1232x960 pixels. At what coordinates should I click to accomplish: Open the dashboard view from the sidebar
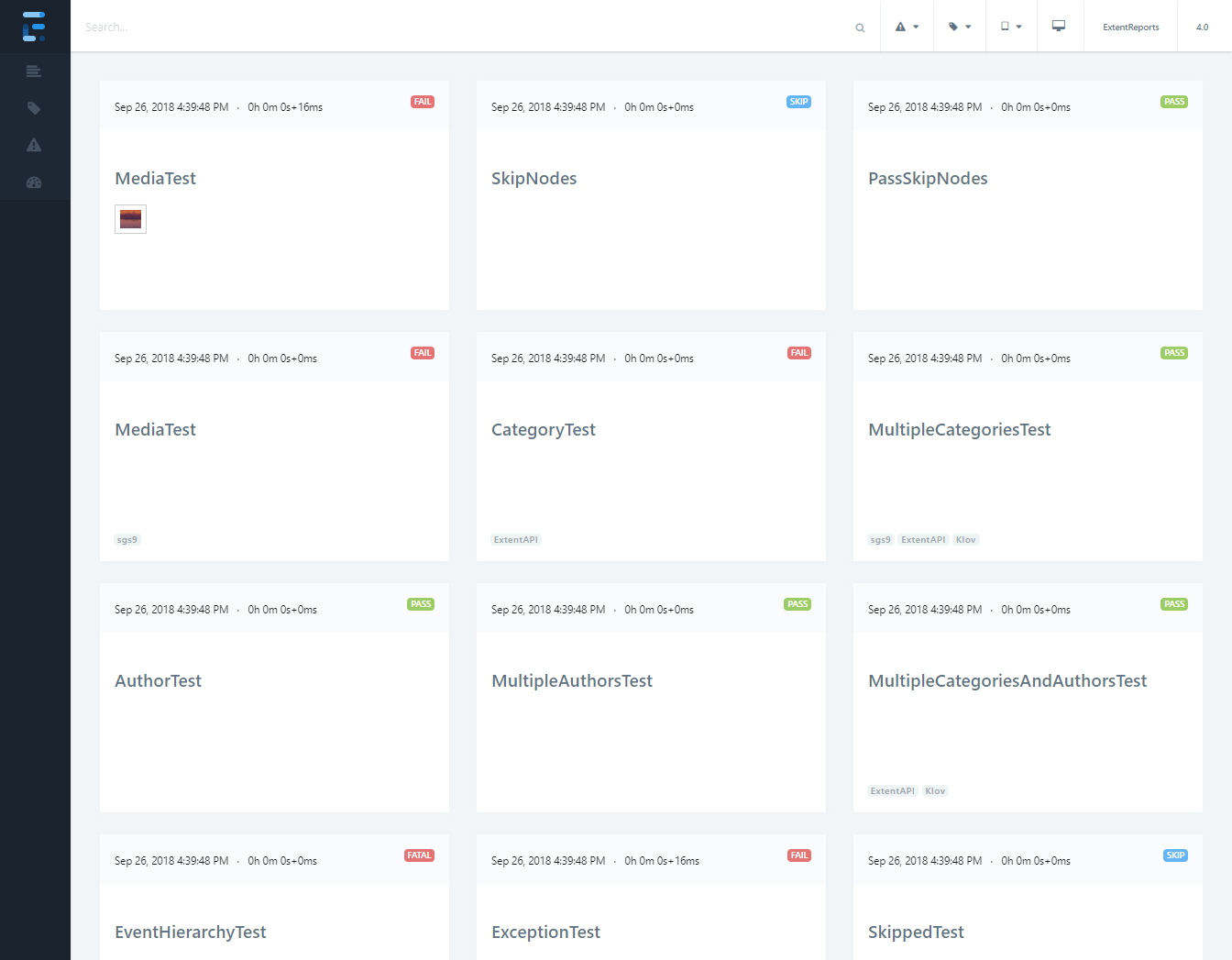click(x=34, y=182)
